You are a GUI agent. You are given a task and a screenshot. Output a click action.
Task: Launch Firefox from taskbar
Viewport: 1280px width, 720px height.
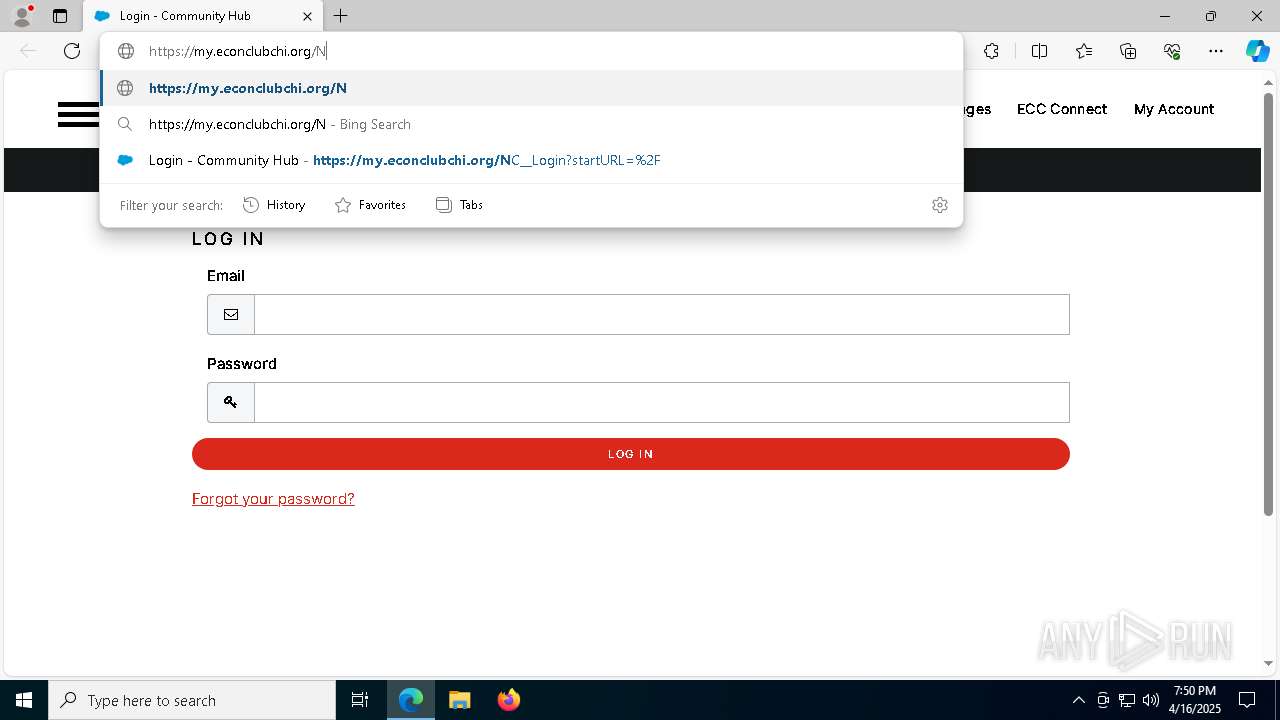pyautogui.click(x=508, y=700)
